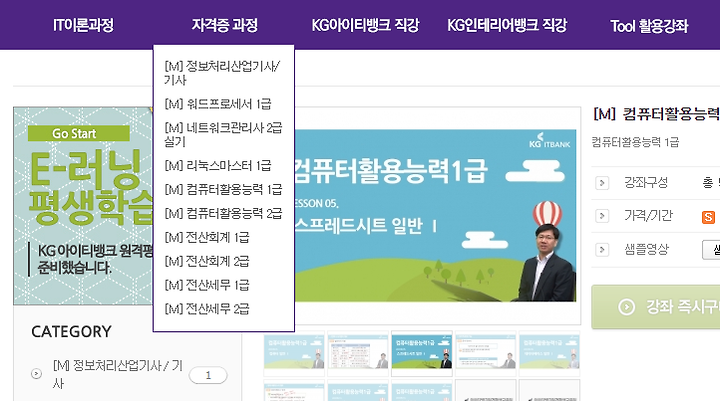Click the 가격/기간 label
The height and width of the screenshot is (401, 720).
pos(648,216)
